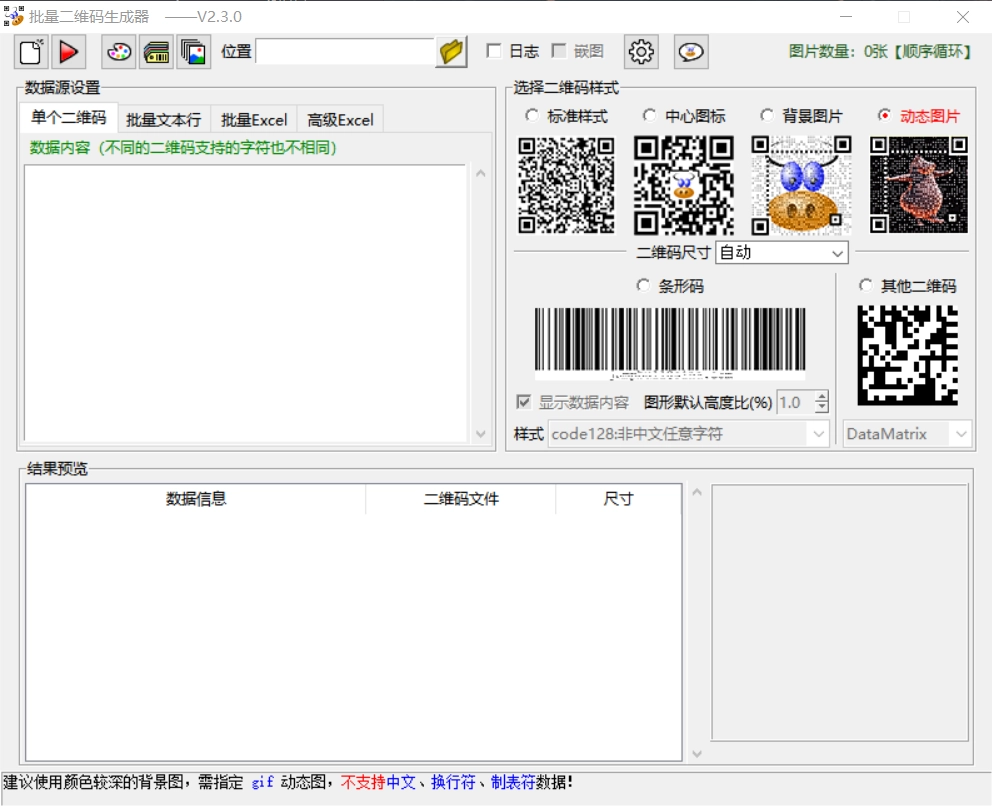
Task: Click the QR image preview pane
Action: coord(840,612)
